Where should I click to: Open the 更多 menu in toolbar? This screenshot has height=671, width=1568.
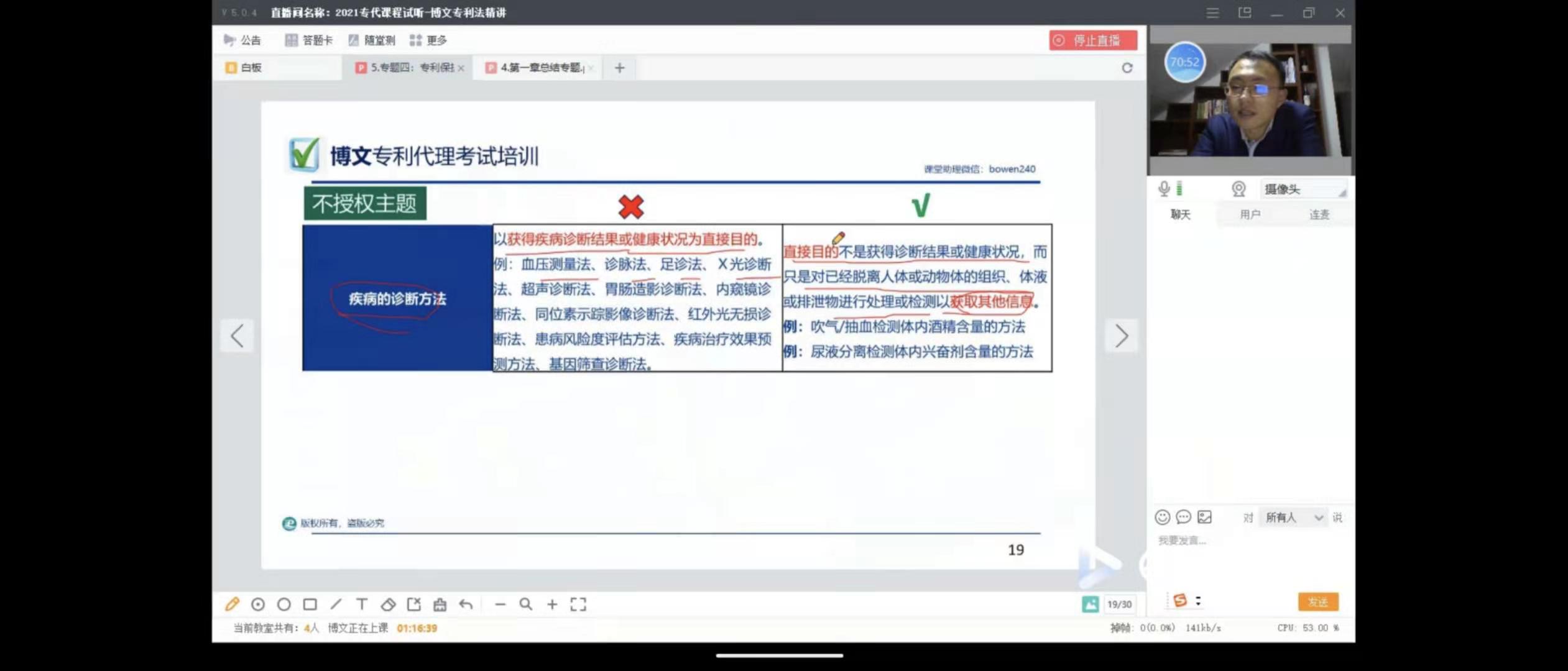tap(428, 40)
